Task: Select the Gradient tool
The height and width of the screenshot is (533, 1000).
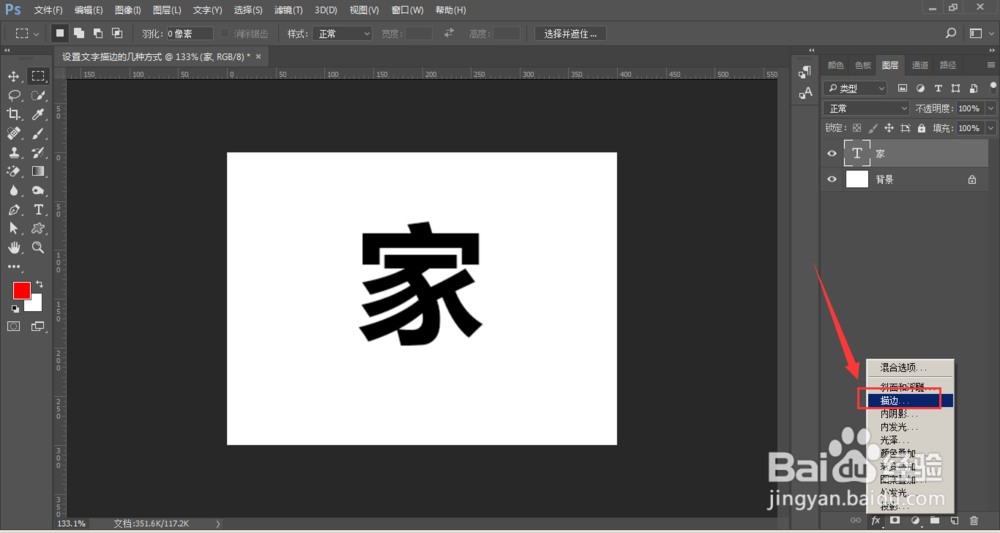Action: tap(38, 171)
